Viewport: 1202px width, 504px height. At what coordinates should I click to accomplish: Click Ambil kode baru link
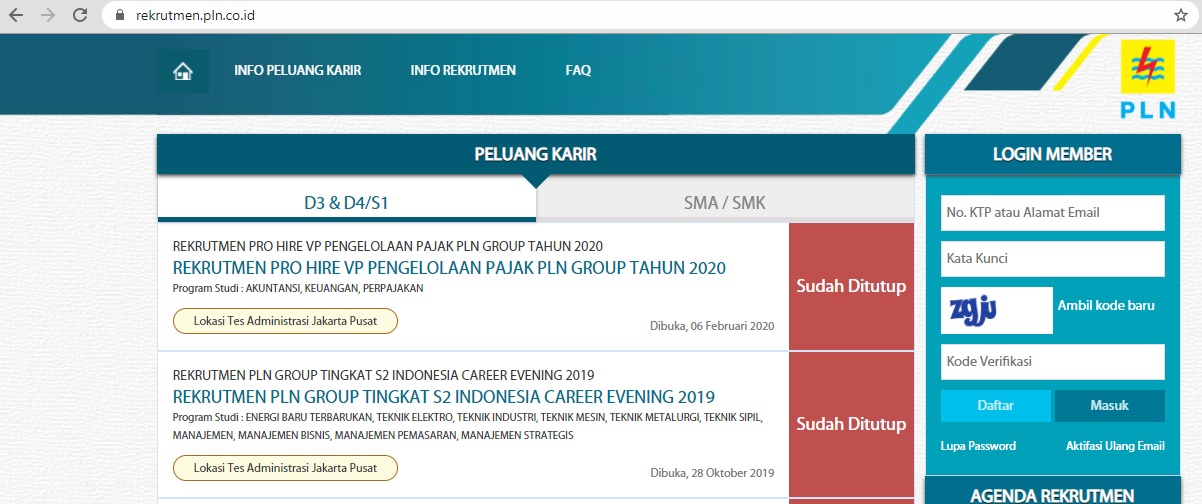click(1106, 308)
